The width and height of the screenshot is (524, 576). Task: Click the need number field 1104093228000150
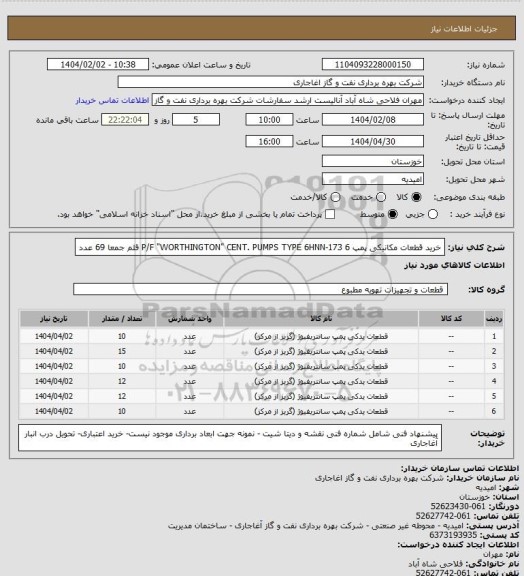373,64
